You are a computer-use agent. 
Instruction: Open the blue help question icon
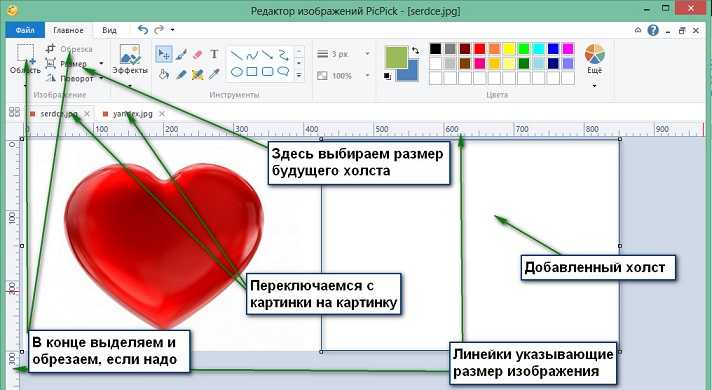pos(653,30)
